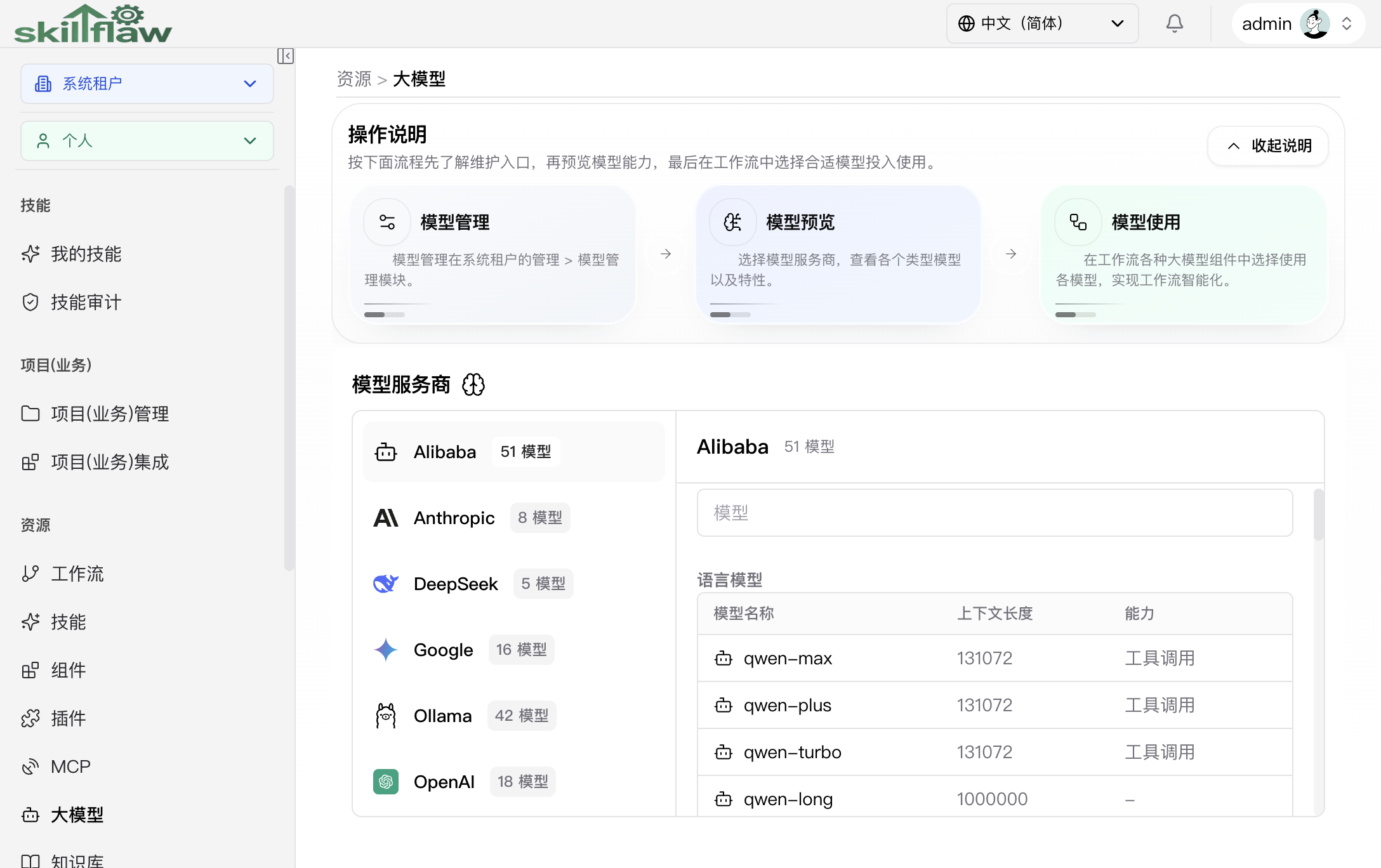
Task: Collapse instructions with 收起说明
Action: coord(1268,146)
